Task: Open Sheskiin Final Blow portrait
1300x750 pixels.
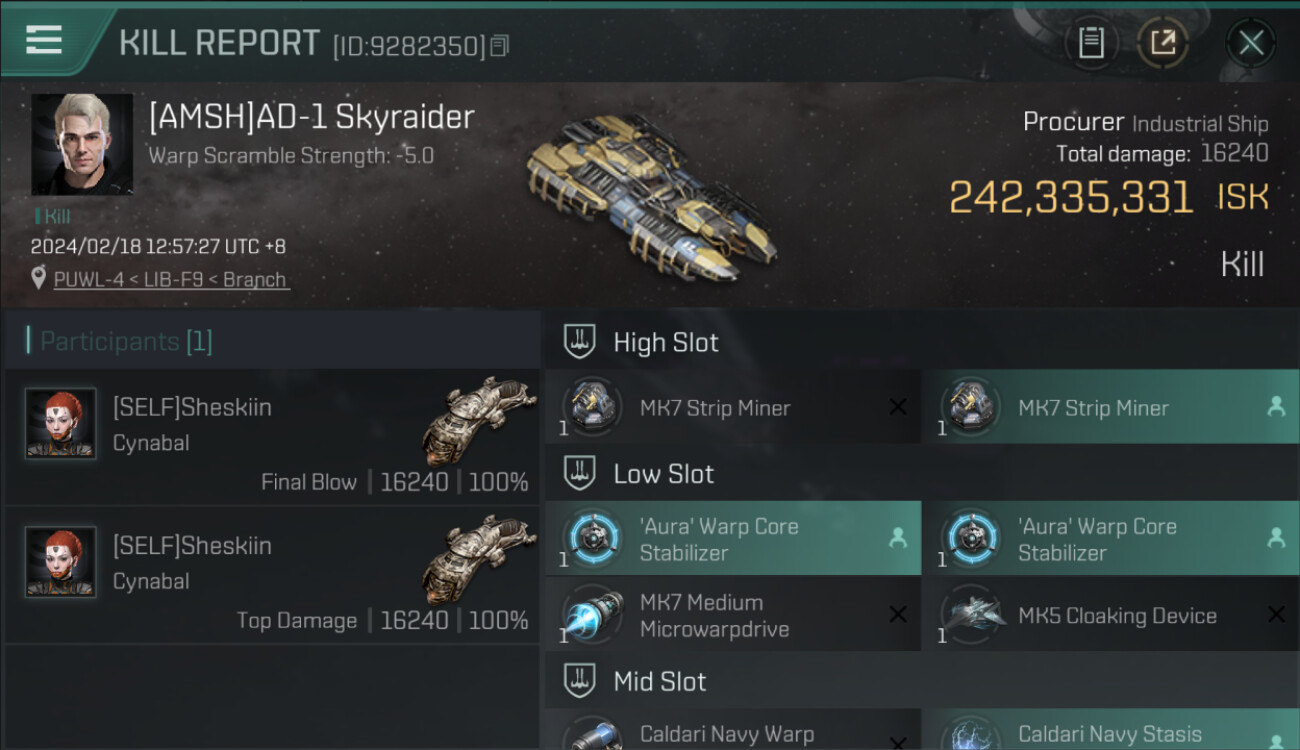Action: pyautogui.click(x=61, y=423)
